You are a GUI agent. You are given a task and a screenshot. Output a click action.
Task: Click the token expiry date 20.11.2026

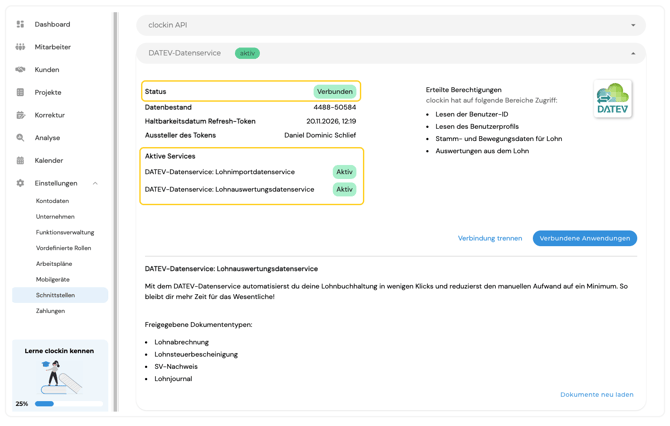coord(331,121)
